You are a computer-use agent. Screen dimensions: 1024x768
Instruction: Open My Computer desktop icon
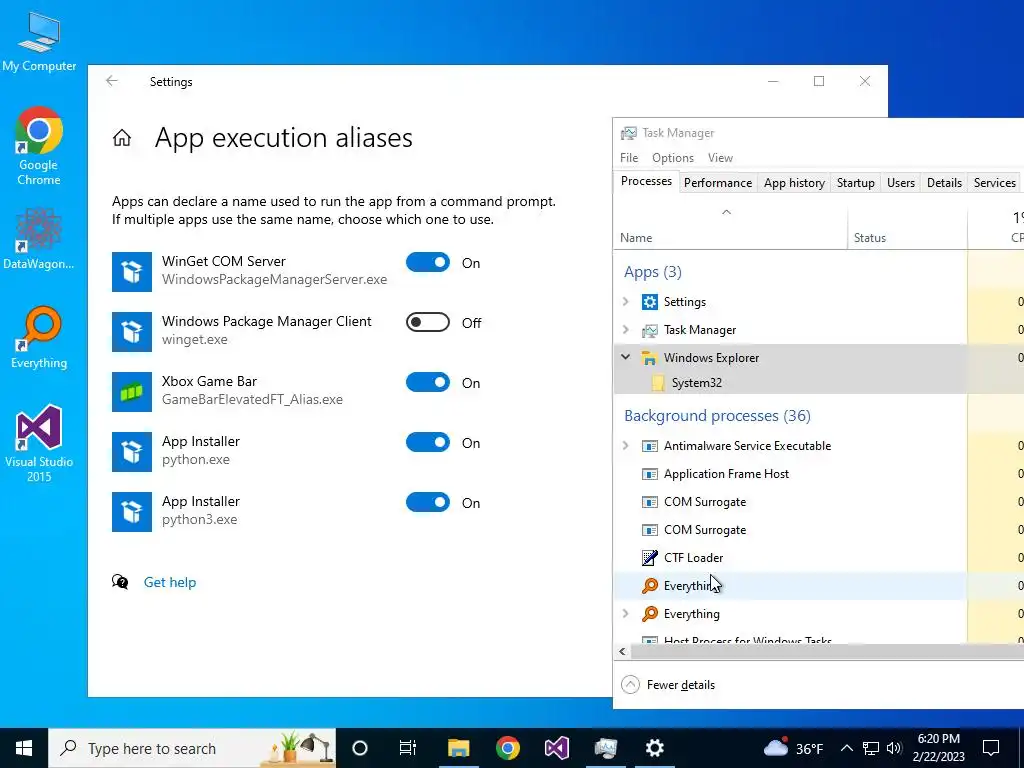[x=39, y=42]
